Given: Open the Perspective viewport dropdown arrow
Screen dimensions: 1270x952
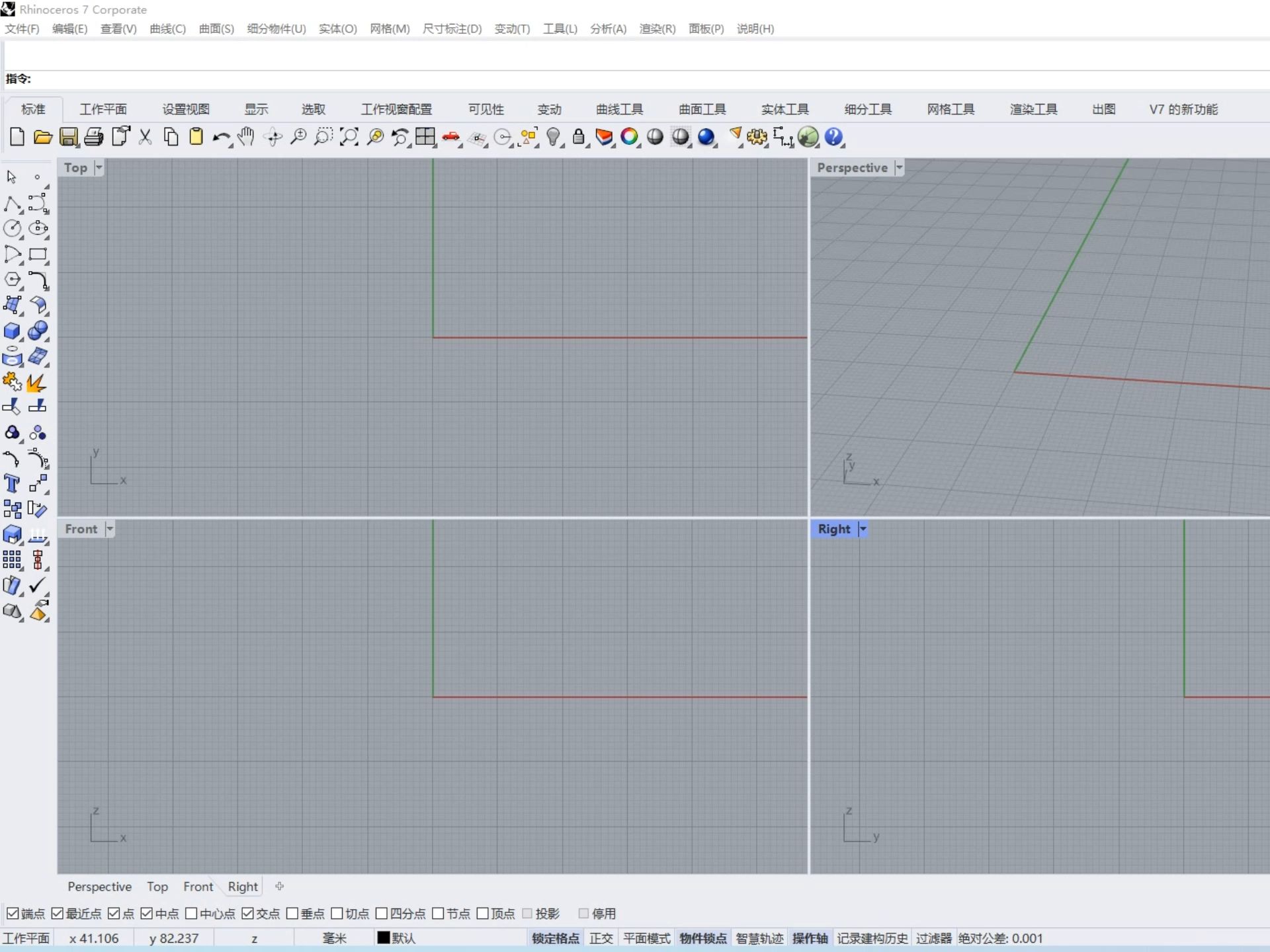Looking at the screenshot, I should click(x=899, y=167).
